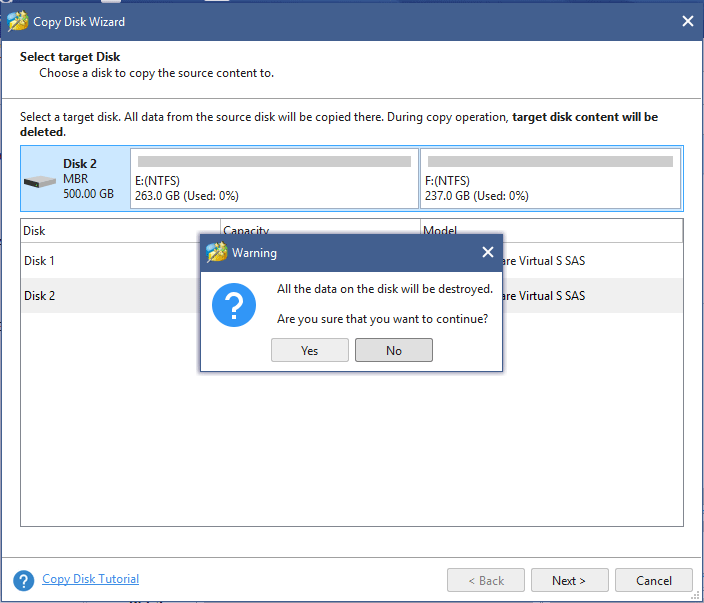Select the Disk 1 row in list
Image resolution: width=704 pixels, height=603 pixels.
coord(352,260)
